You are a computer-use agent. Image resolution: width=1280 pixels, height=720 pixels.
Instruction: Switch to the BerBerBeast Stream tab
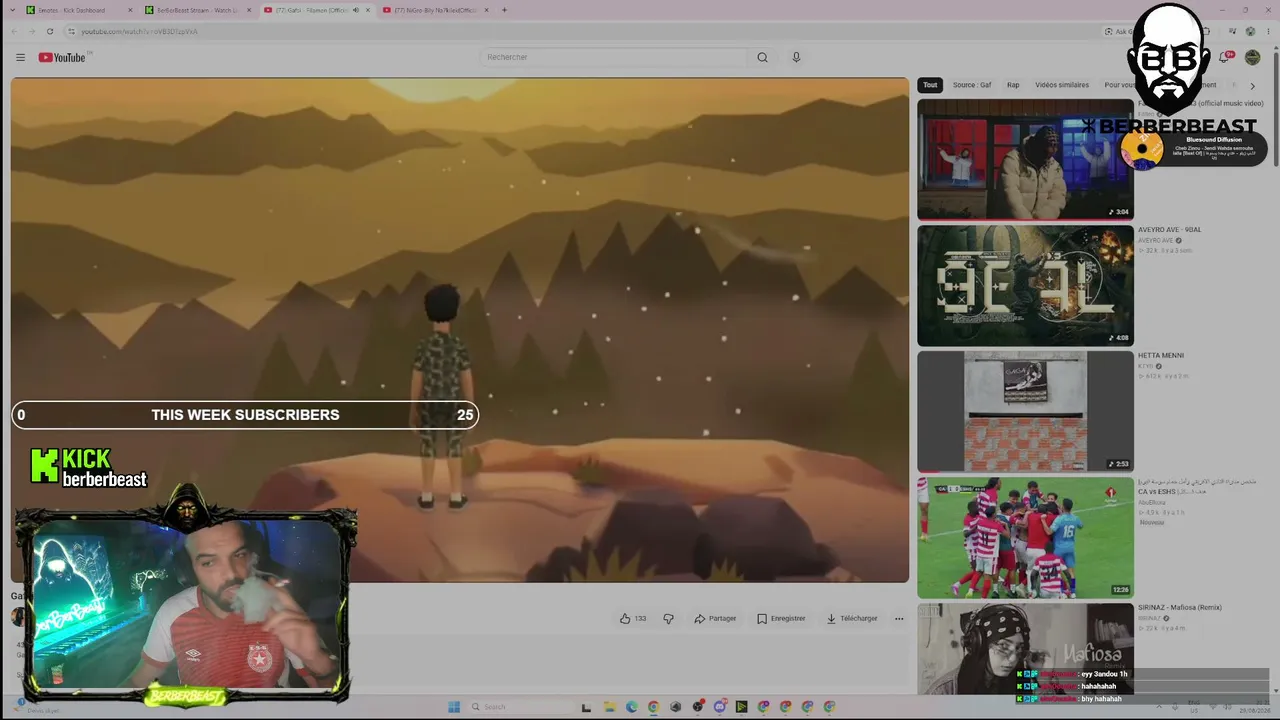(198, 10)
